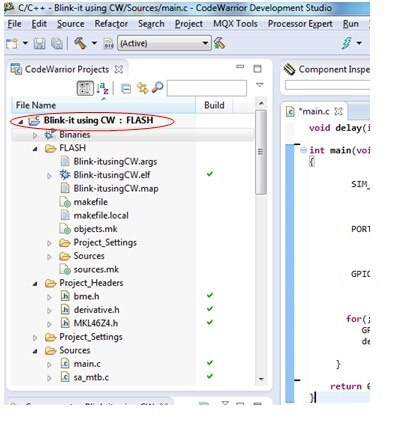Image resolution: width=394 pixels, height=425 pixels.
Task: Click the Collapse All icon
Action: point(126,89)
